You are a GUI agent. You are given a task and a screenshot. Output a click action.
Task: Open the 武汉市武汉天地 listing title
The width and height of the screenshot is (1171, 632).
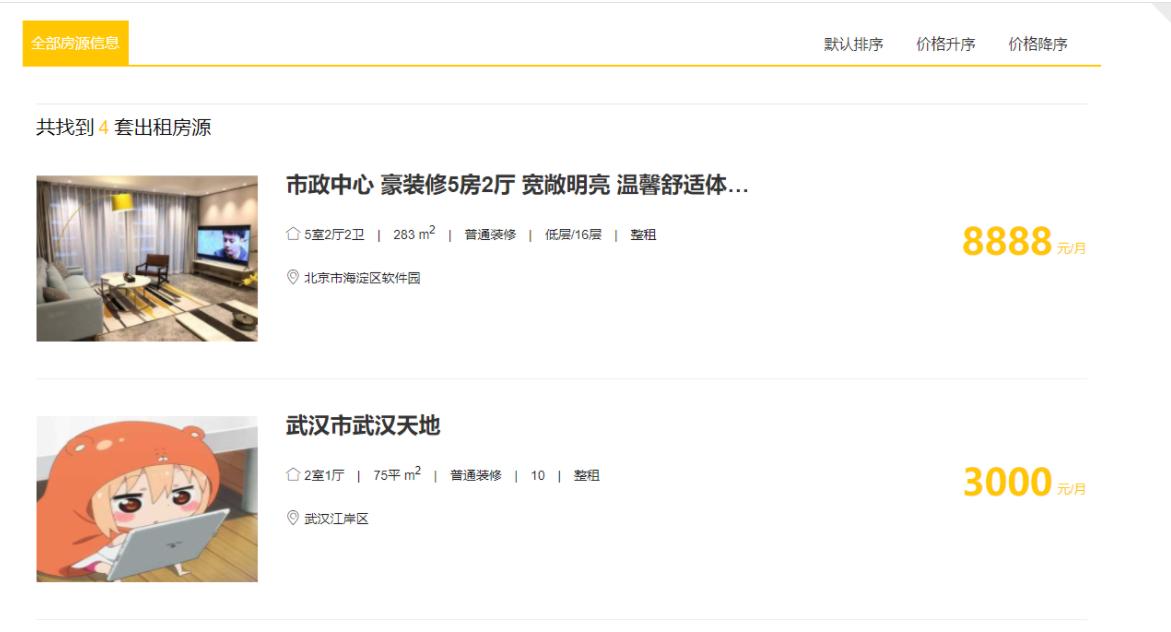coord(363,426)
